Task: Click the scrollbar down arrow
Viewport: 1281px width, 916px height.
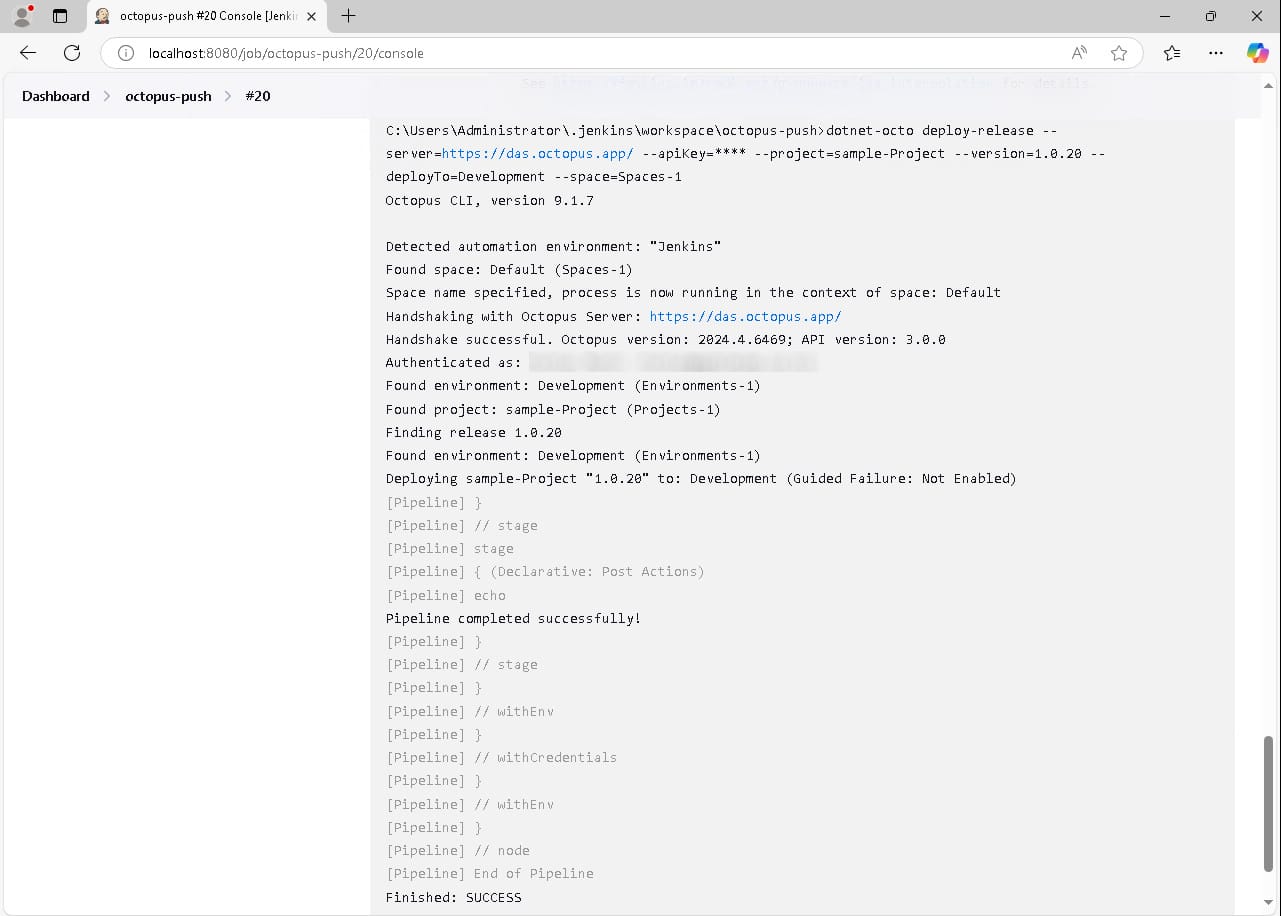Action: point(1269,902)
